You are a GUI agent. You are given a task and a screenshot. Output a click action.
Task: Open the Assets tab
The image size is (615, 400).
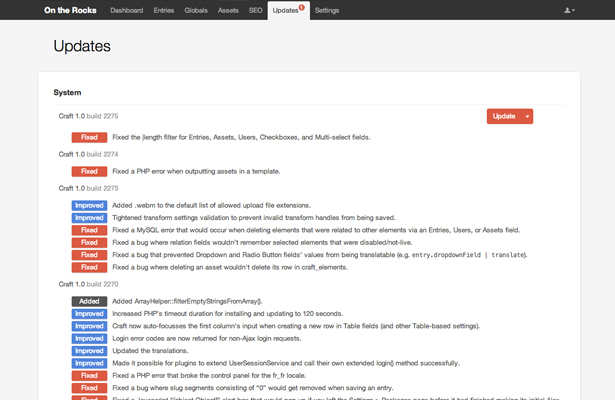228,11
